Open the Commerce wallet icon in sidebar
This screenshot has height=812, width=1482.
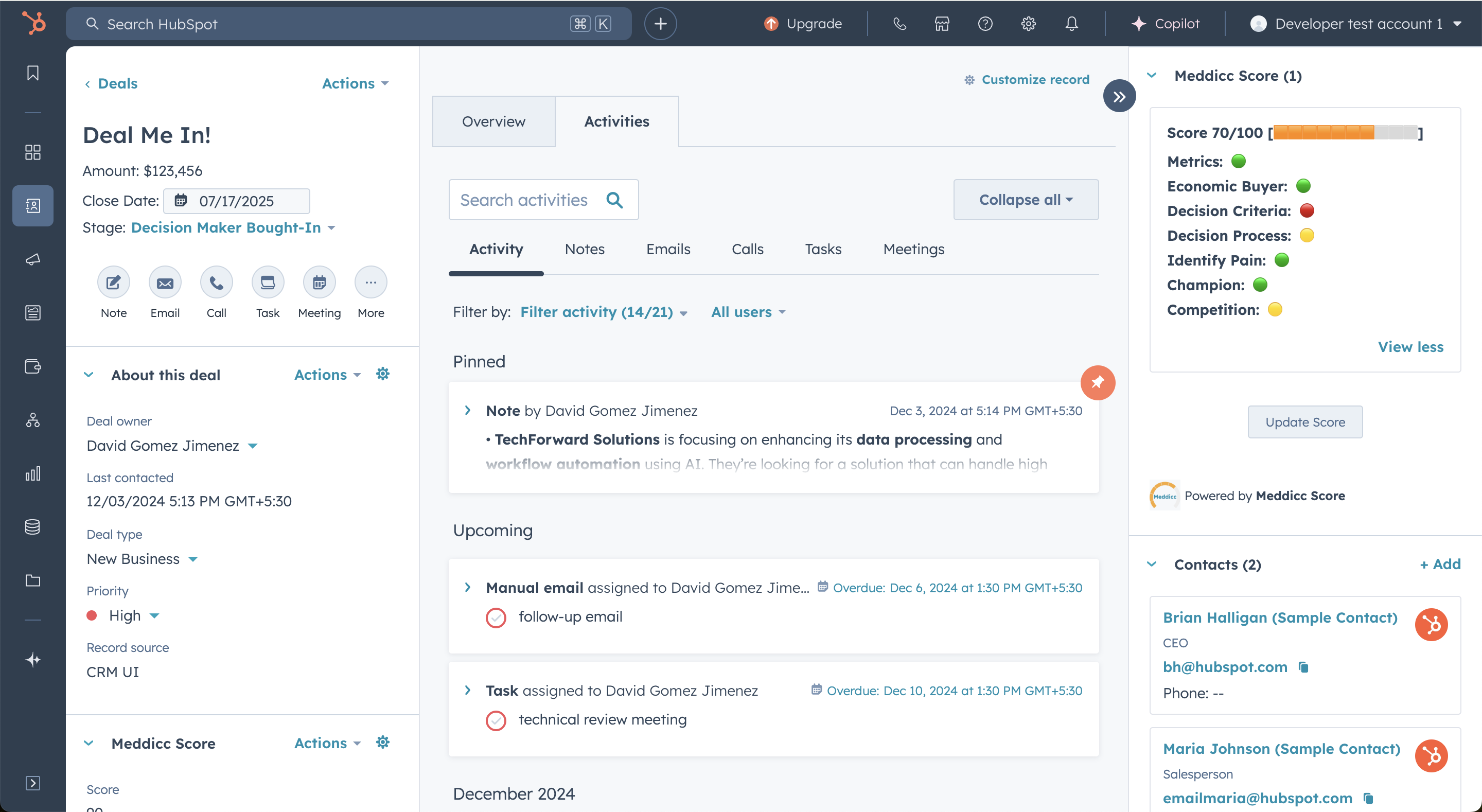coord(33,366)
